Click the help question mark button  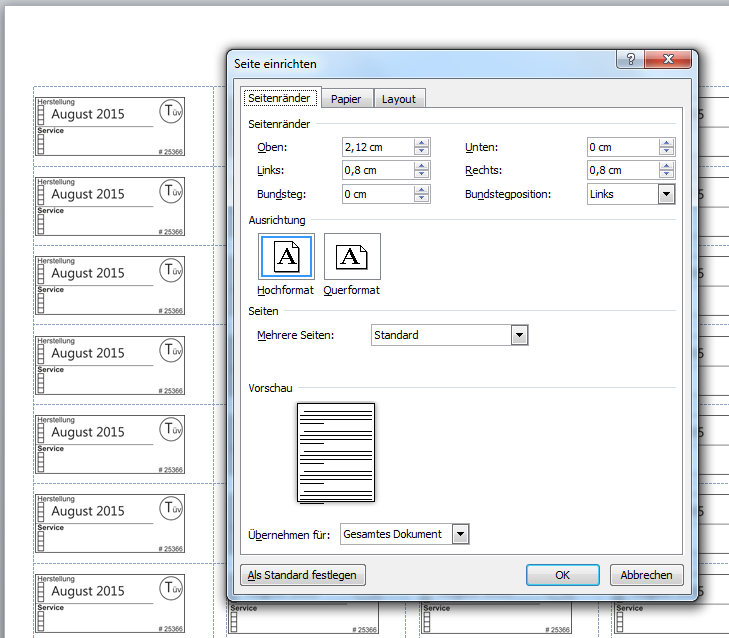click(x=630, y=60)
